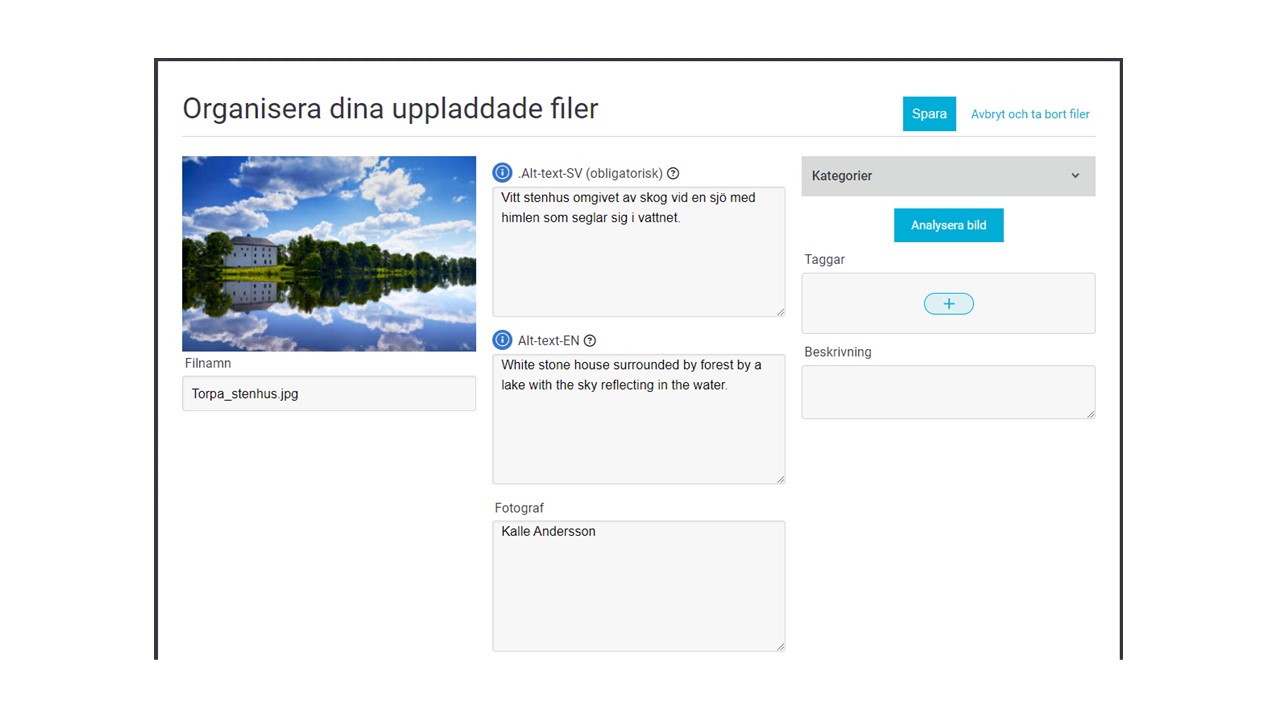Click the blue info icon beside Alt-text-EN

(x=502, y=340)
